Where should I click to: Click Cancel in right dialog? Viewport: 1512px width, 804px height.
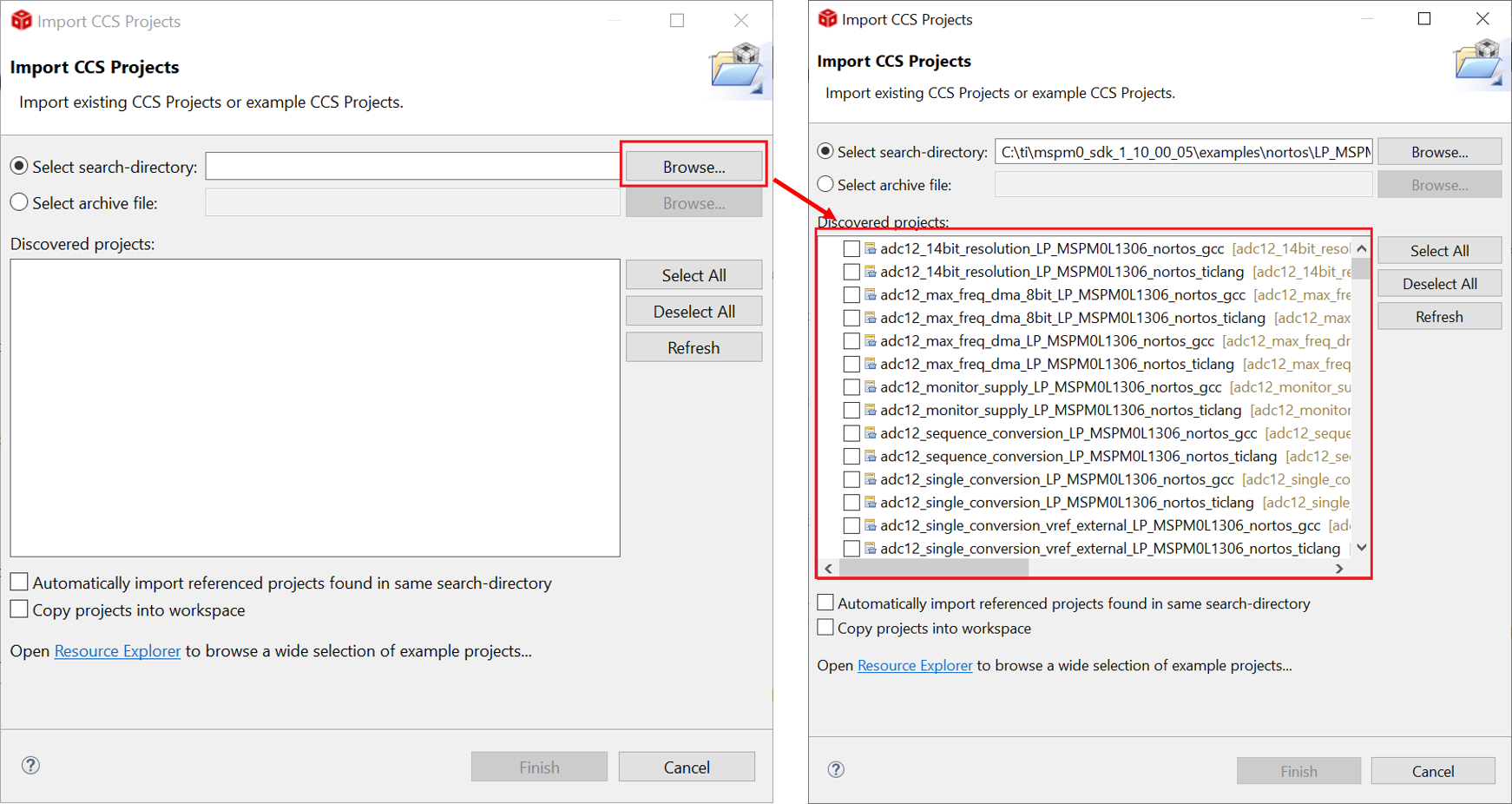(1433, 771)
